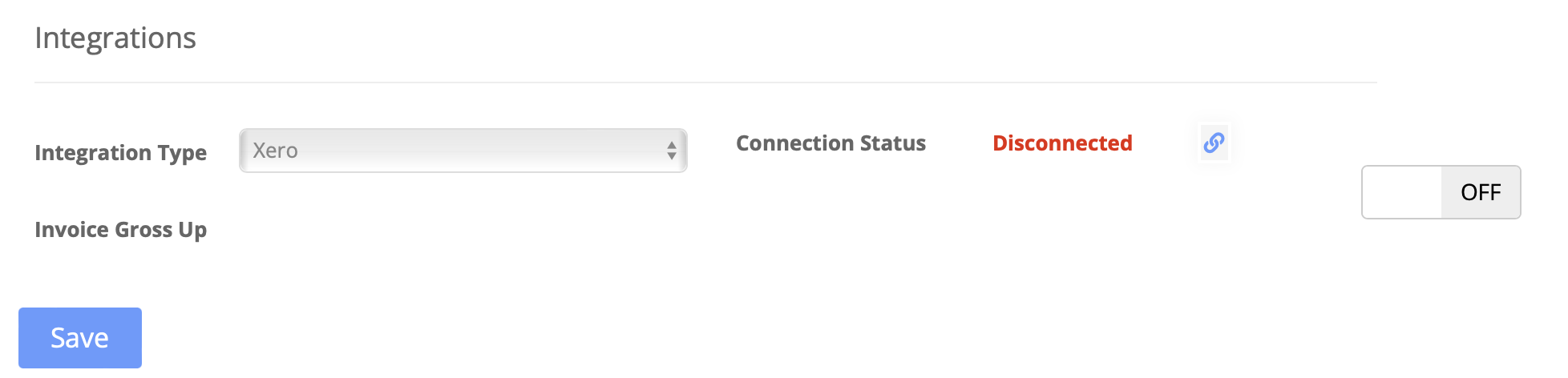Image resolution: width=1568 pixels, height=378 pixels.
Task: Click the link icon beside Disconnected
Action: (1214, 143)
